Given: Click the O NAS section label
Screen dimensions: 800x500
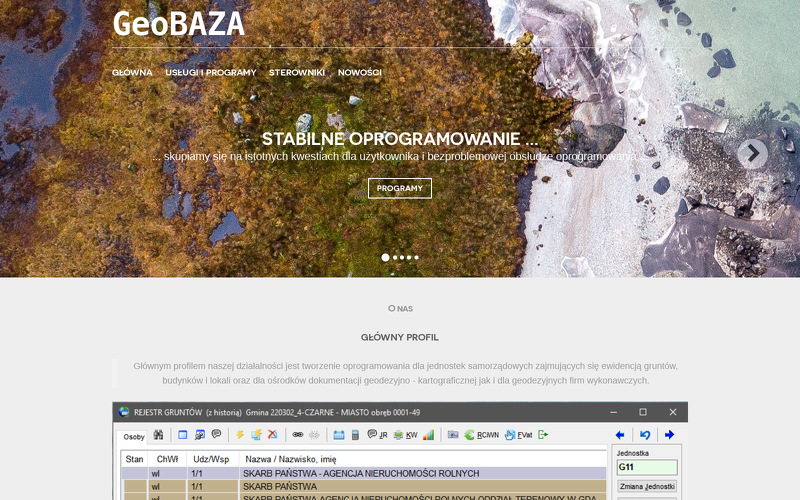Looking at the screenshot, I should 400,308.
